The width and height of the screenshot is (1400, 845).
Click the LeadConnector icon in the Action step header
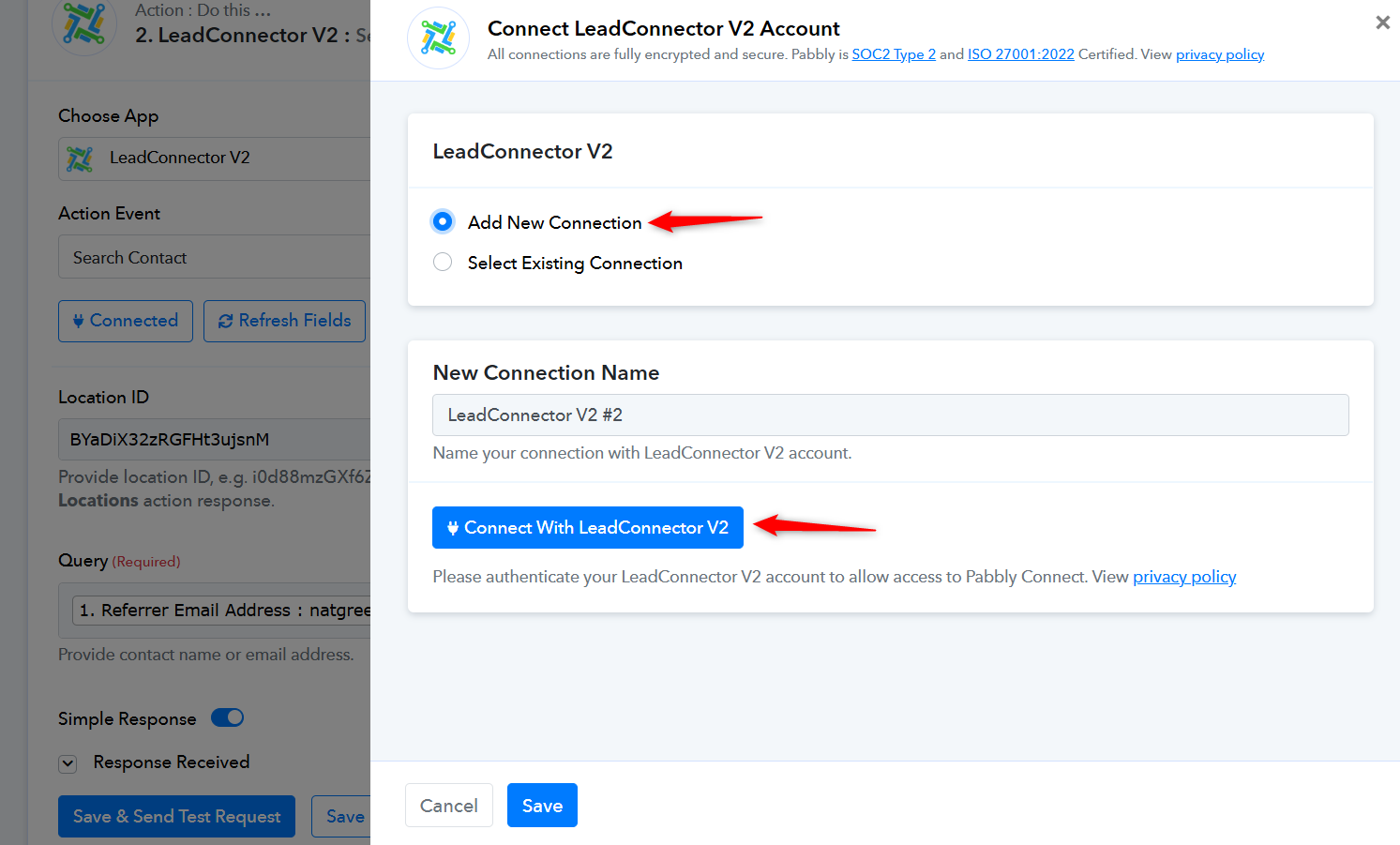click(x=84, y=24)
